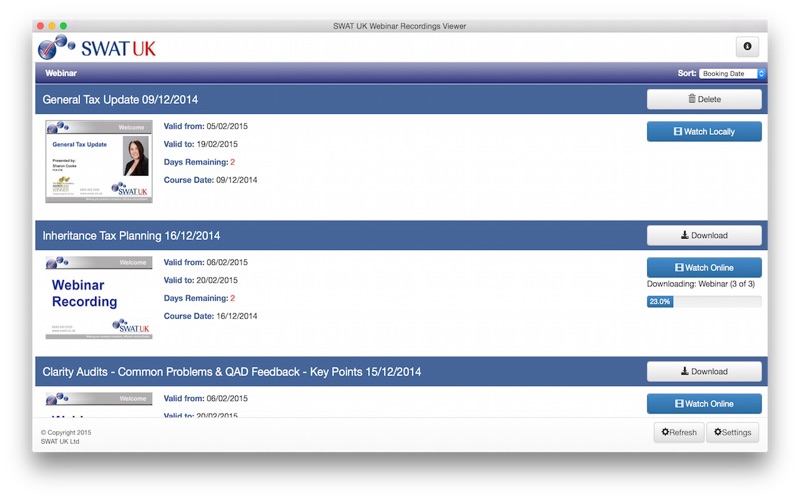Screen dimensions: 800x500
Task: Select the General Tax Update 09/12/2014 heading
Action: [120, 100]
